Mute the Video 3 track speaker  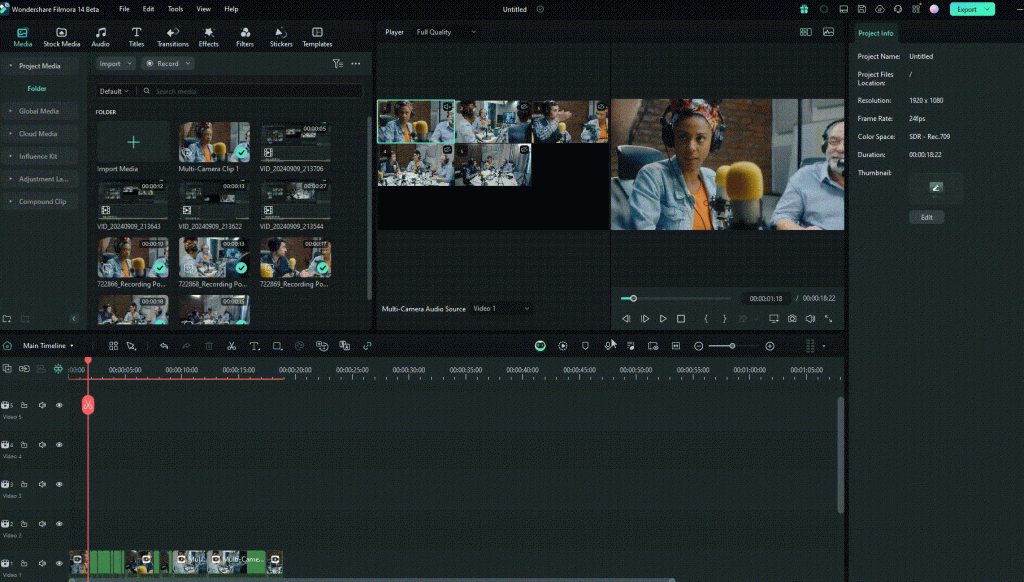tap(42, 484)
